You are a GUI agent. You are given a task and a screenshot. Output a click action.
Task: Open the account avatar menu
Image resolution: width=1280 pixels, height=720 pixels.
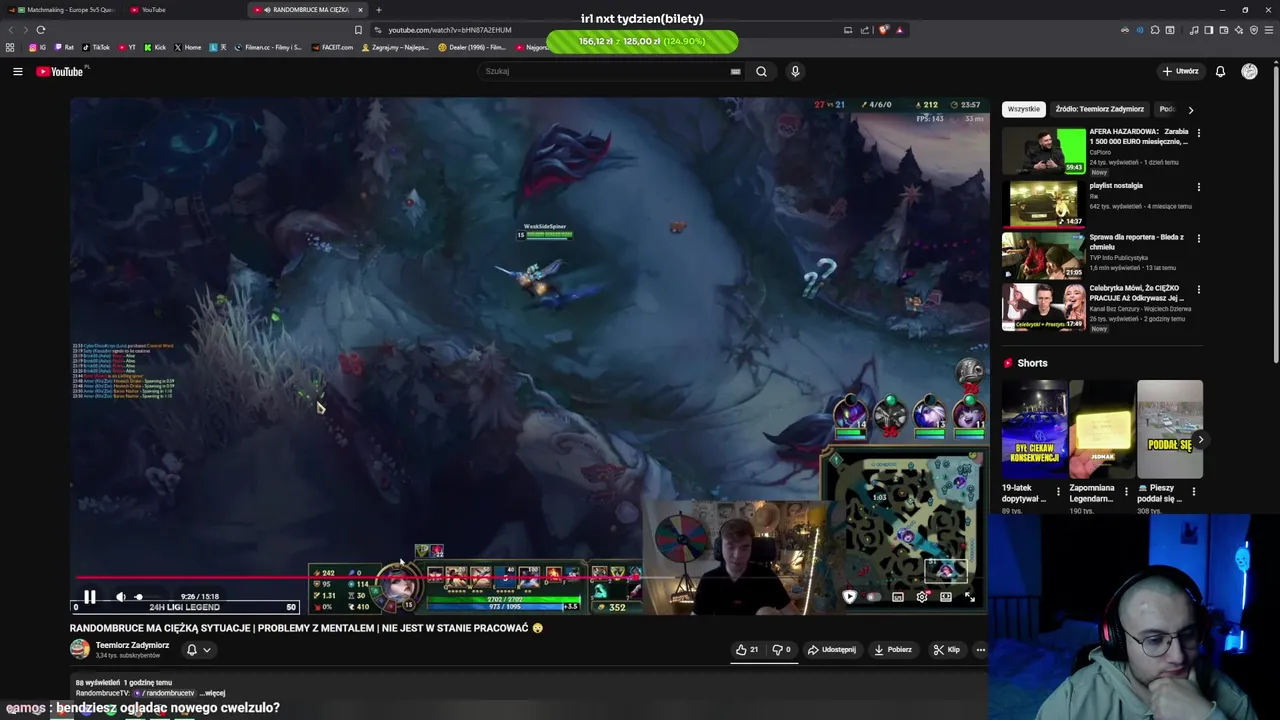1249,71
